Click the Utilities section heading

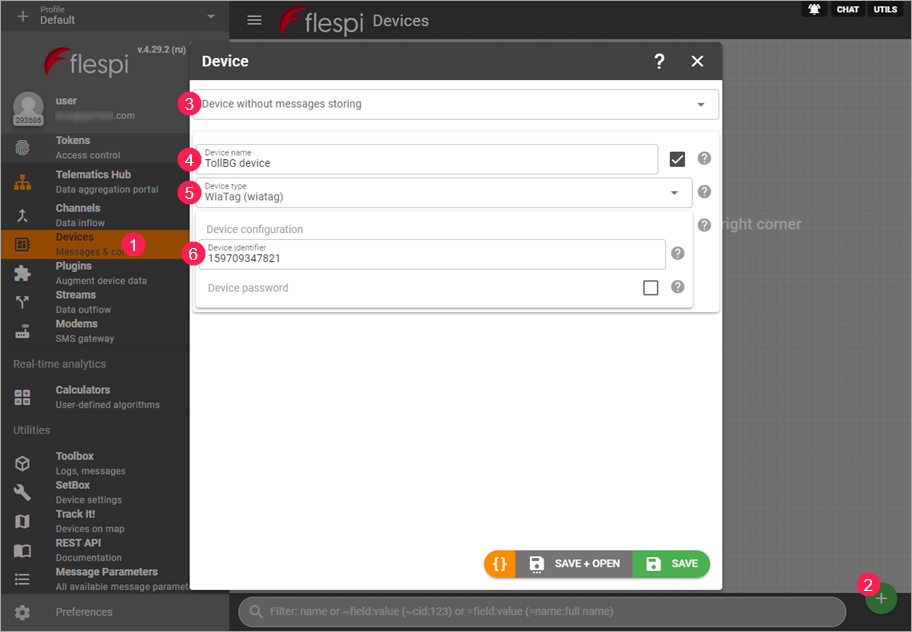click(31, 430)
